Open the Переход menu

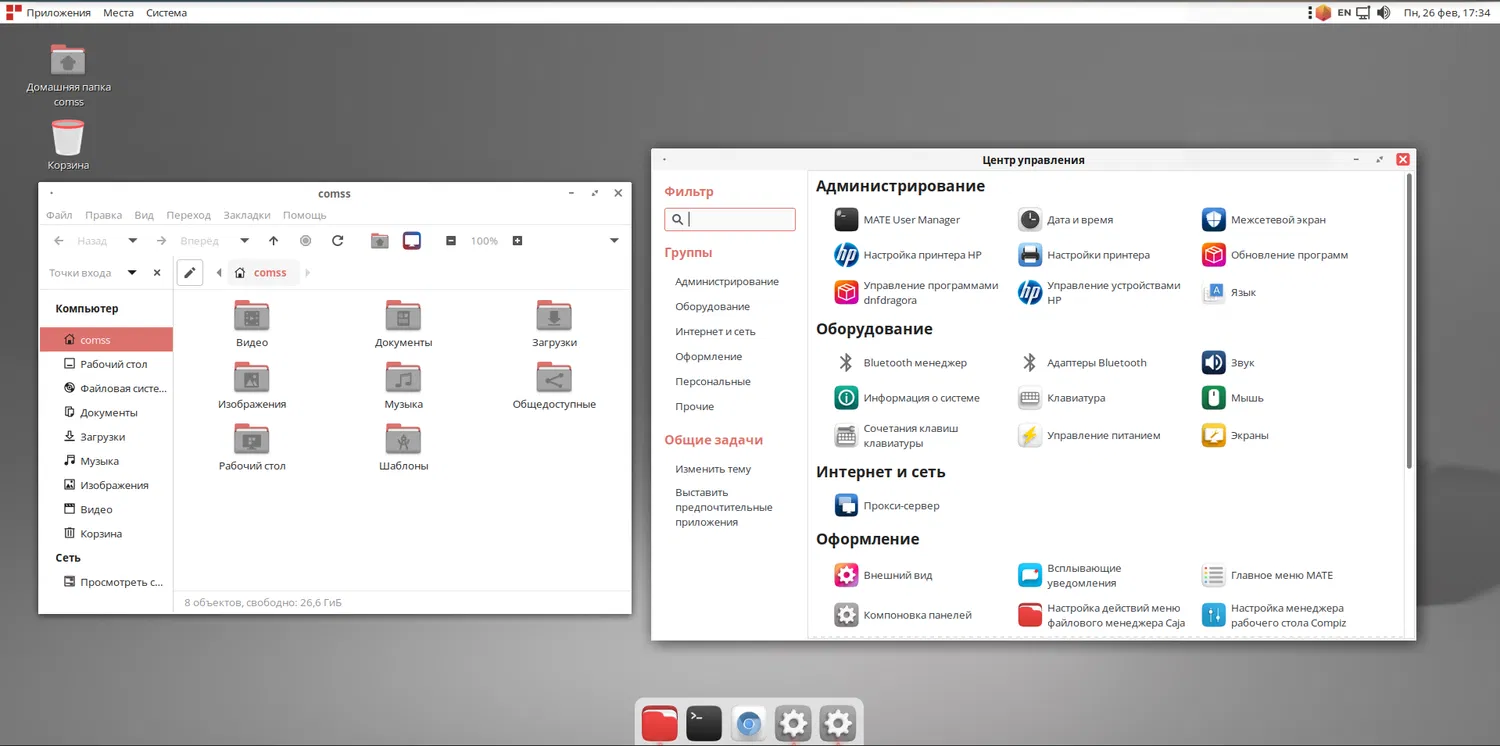(x=189, y=215)
